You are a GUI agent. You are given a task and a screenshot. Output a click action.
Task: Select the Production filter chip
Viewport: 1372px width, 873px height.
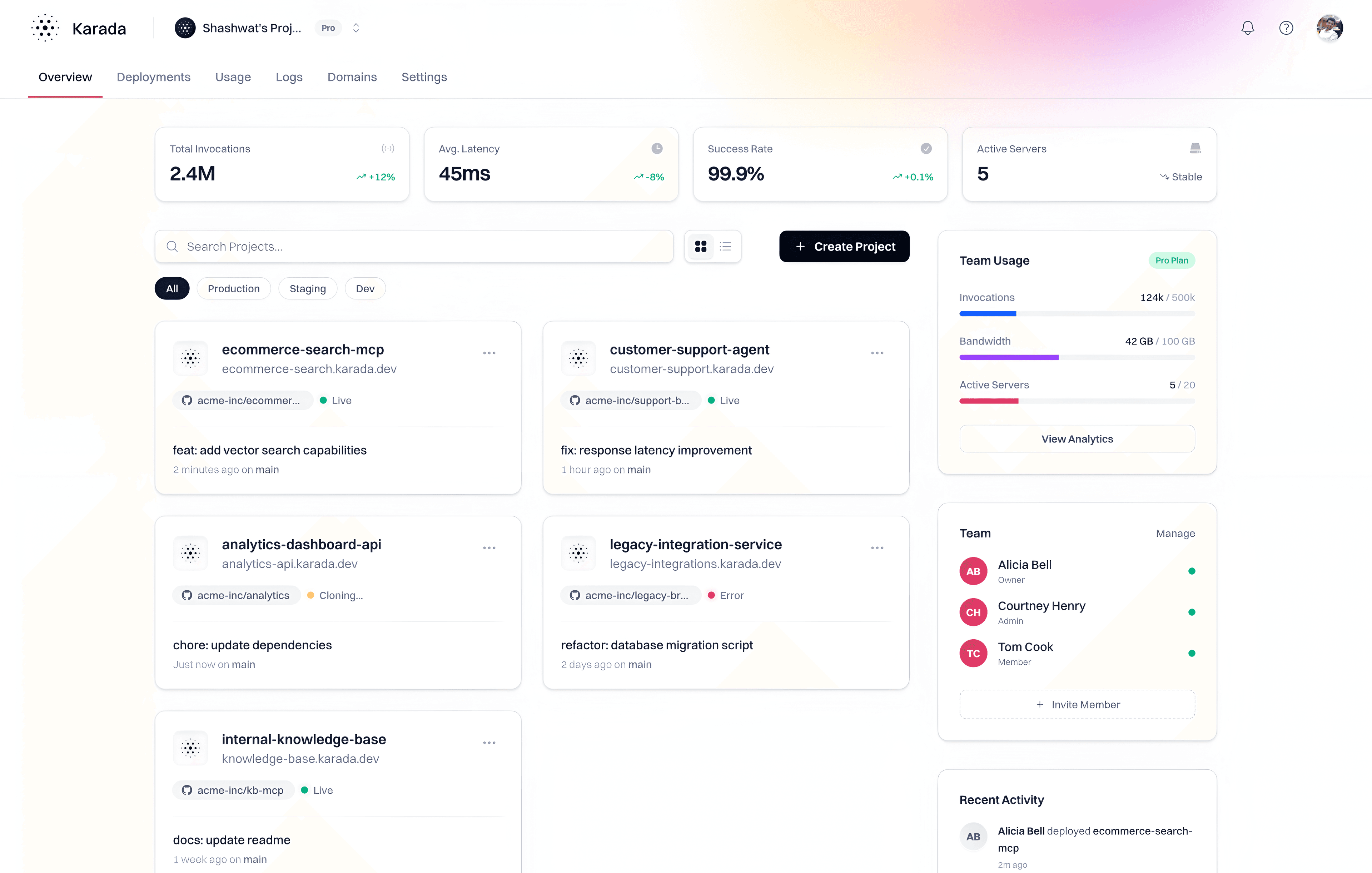click(x=234, y=288)
